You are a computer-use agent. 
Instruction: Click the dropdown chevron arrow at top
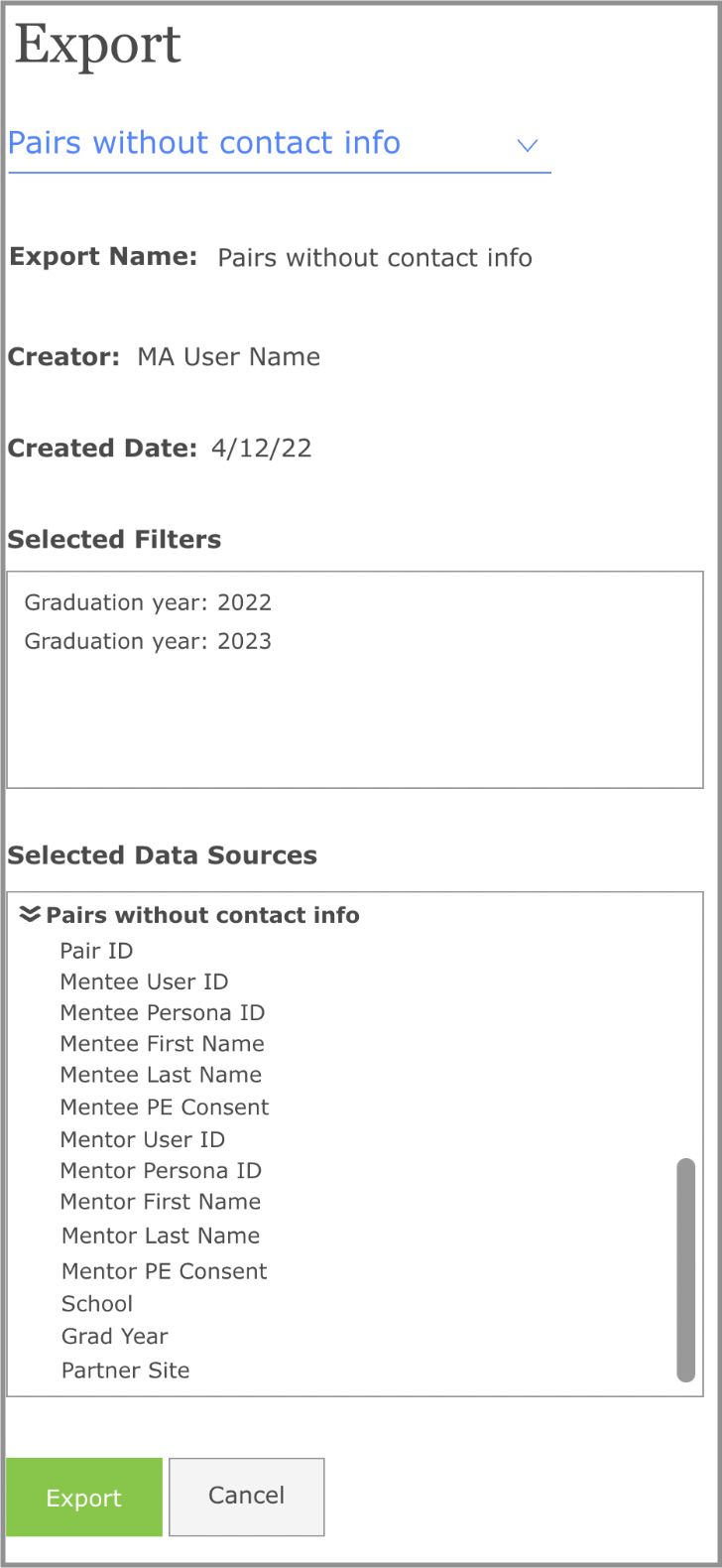(x=528, y=146)
